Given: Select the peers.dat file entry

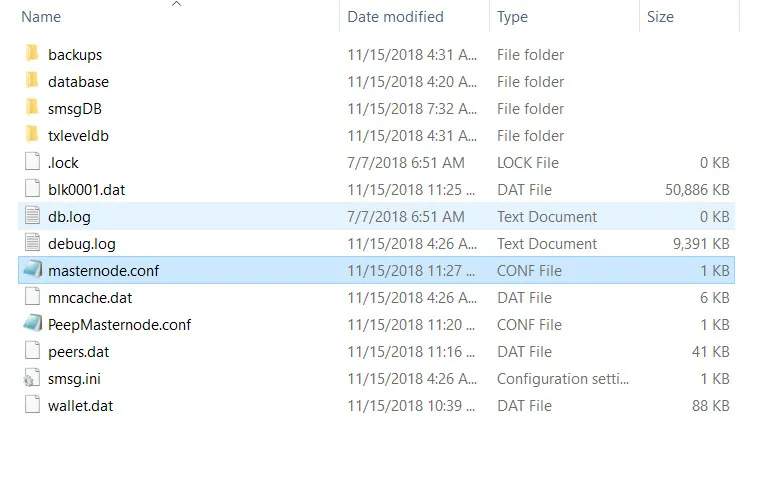Looking at the screenshot, I should click(78, 352).
